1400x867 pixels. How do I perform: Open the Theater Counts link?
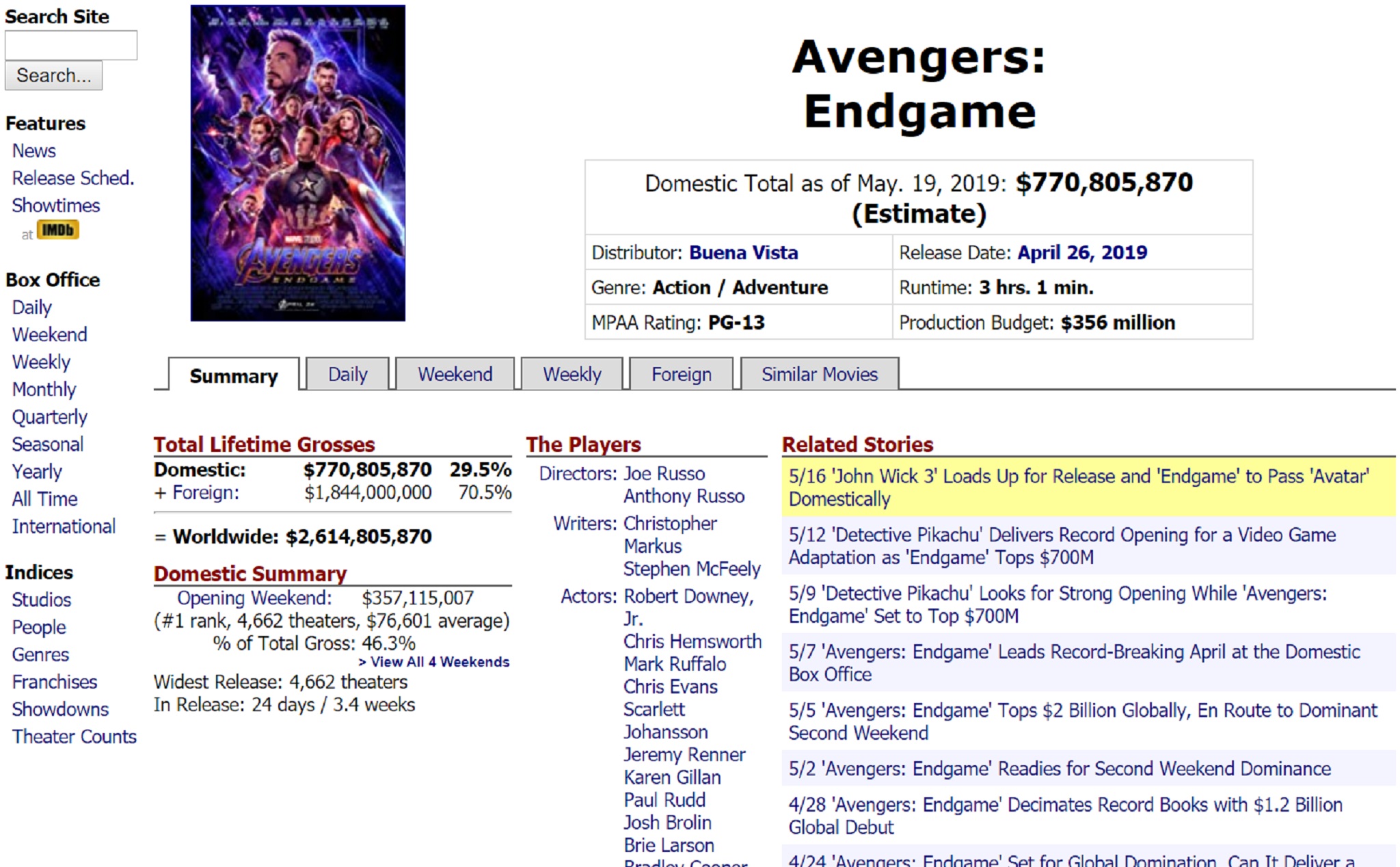[75, 736]
